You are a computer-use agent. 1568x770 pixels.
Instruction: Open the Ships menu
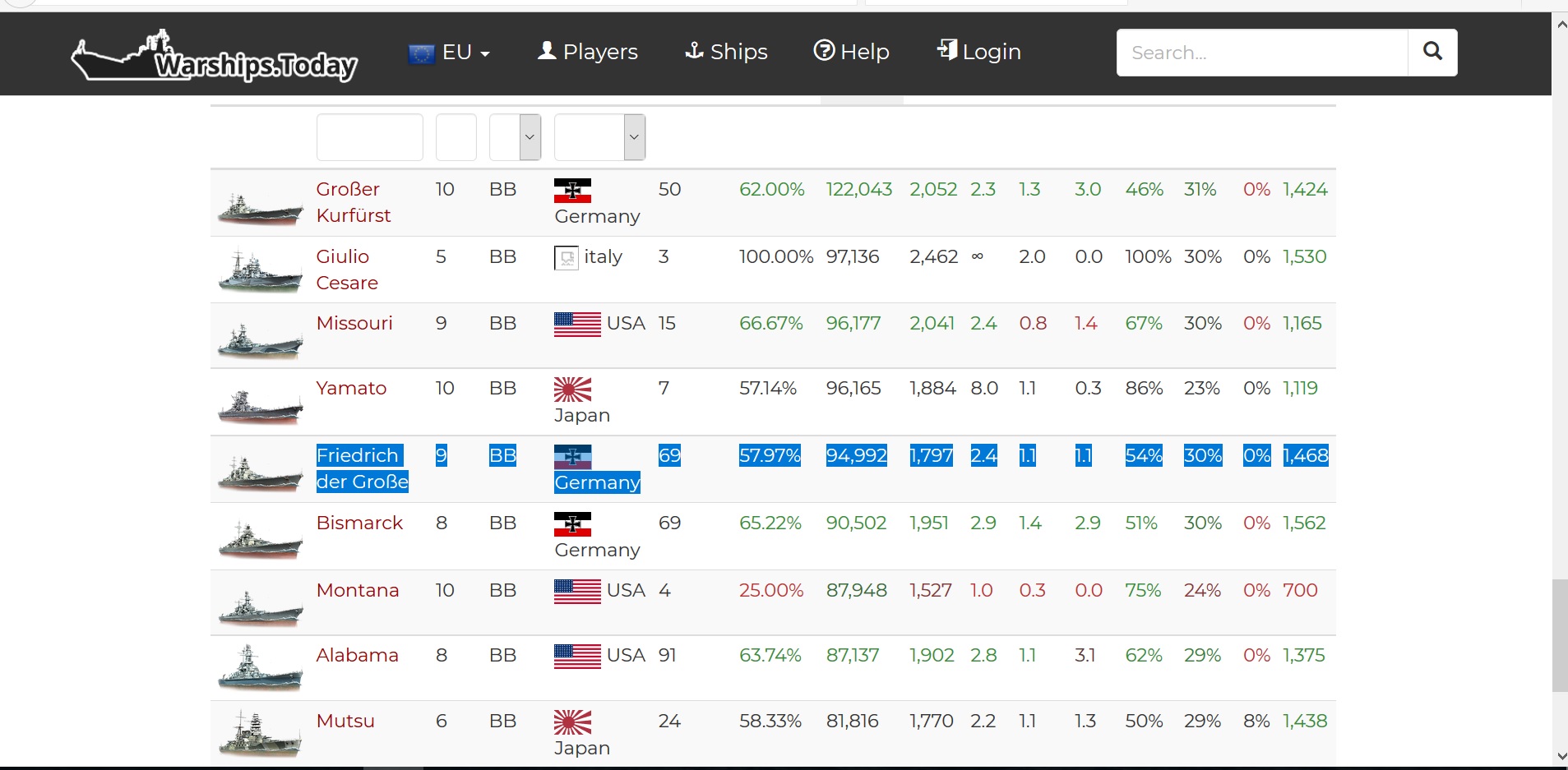[726, 52]
